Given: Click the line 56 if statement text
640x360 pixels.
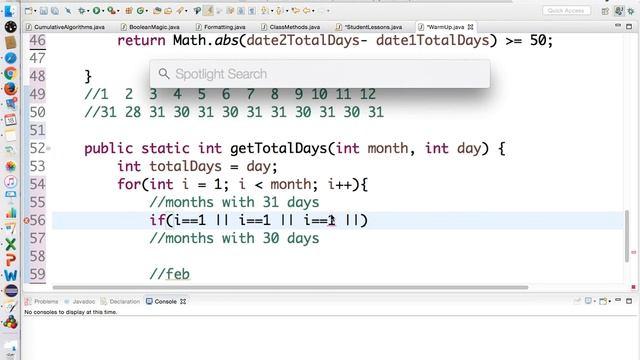Looking at the screenshot, I should [258, 220].
